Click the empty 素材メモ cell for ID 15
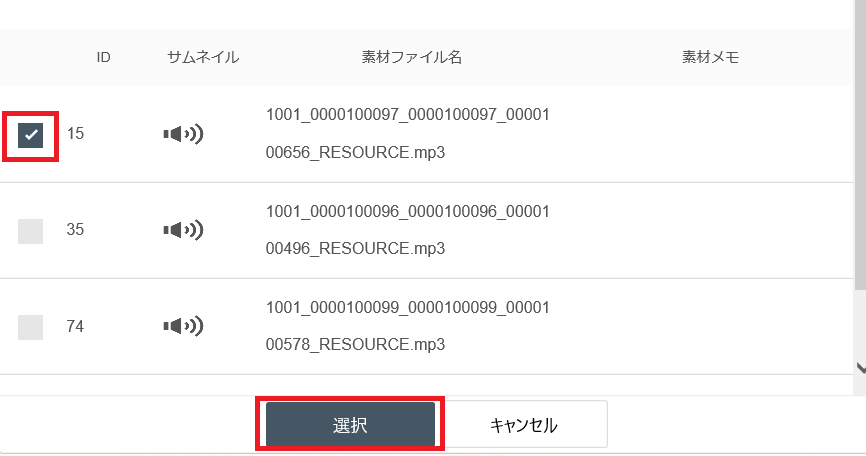This screenshot has height=456, width=866. coord(710,134)
